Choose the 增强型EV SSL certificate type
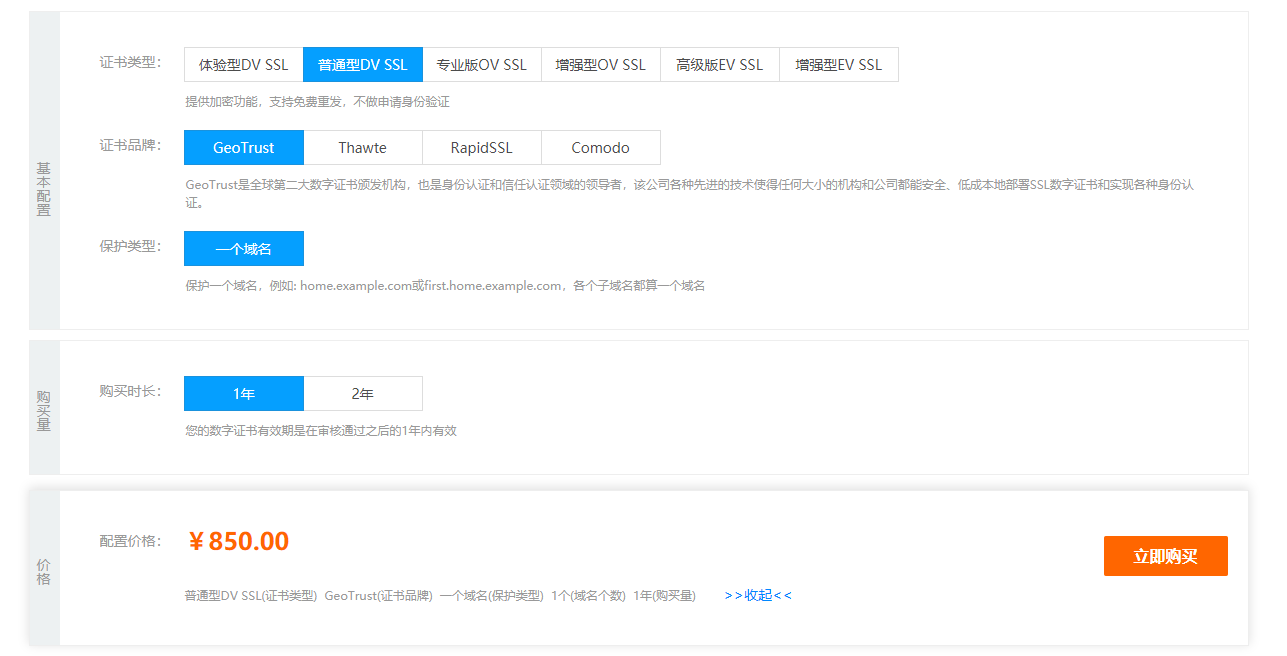Viewport: 1287px width, 656px height. (x=838, y=65)
